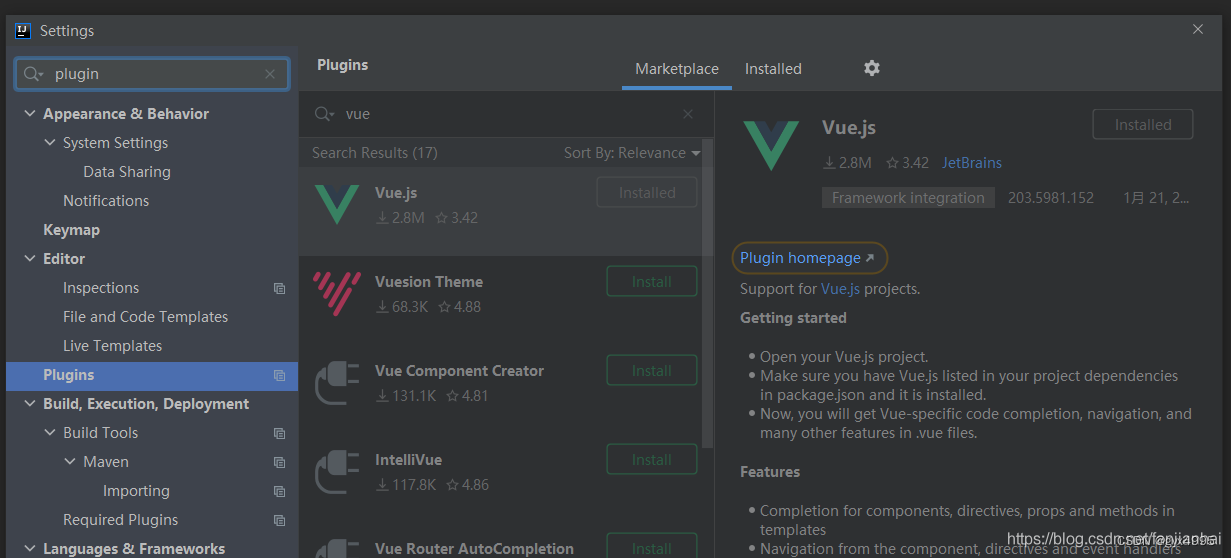Click project-level icon beside Required Plugins

tap(279, 520)
